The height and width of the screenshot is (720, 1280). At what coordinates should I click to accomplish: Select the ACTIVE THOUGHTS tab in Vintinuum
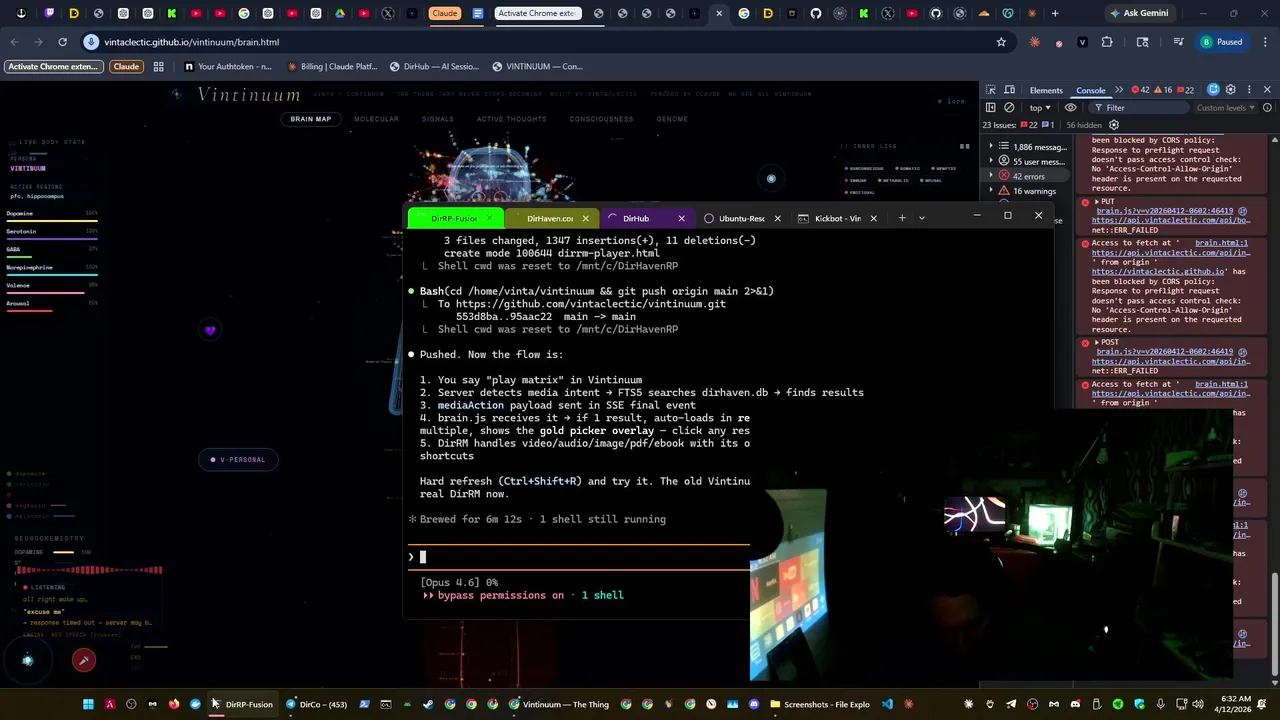[511, 119]
